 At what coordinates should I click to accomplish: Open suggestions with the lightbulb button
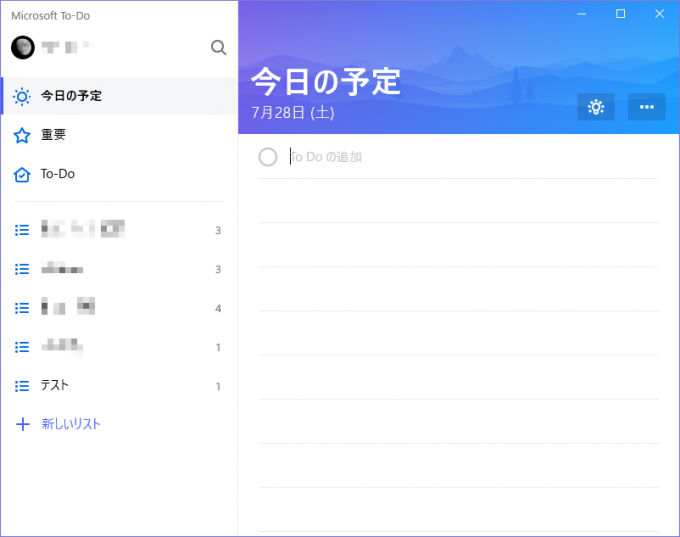point(596,107)
